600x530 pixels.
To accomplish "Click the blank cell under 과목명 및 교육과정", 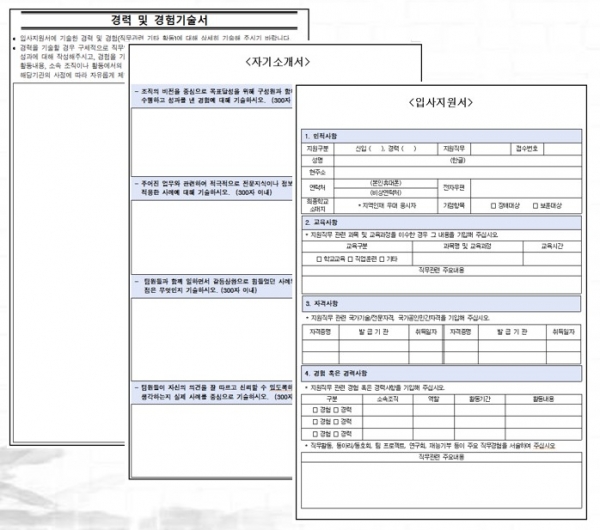I will coord(468,259).
